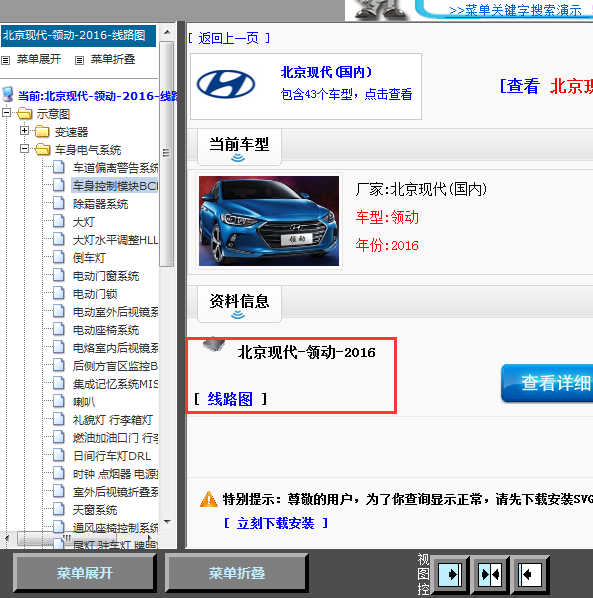The image size is (593, 598).
Task: Click the wave icon below 资料信息 tab
Action: coord(238,315)
